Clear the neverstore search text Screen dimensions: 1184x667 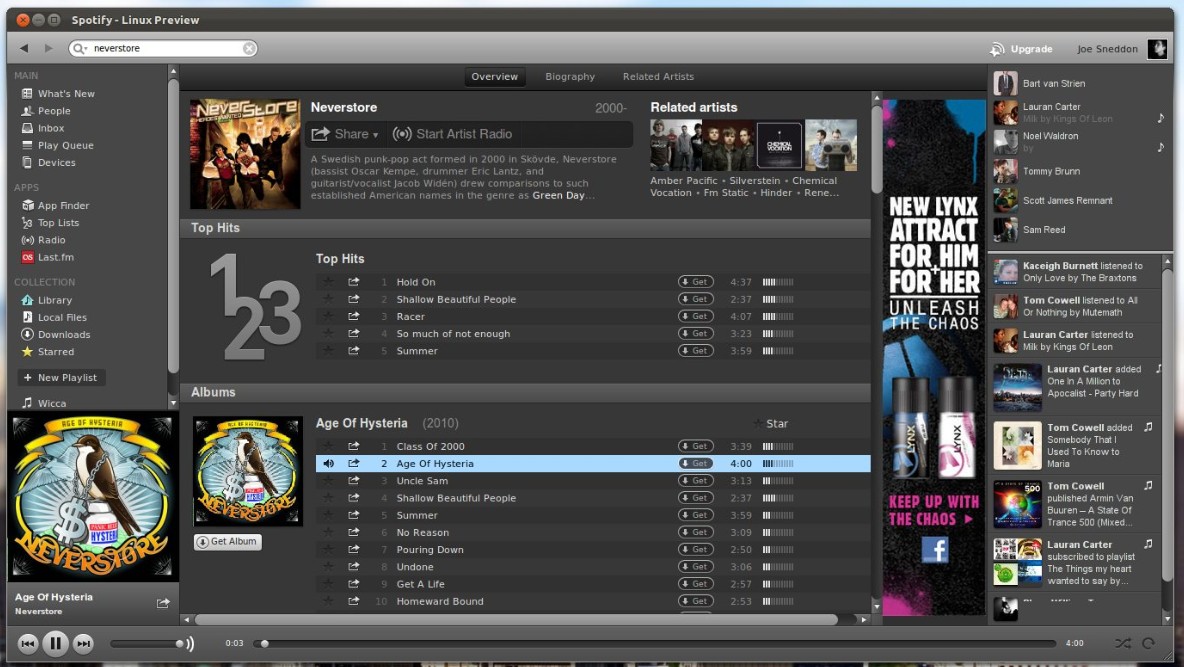pyautogui.click(x=248, y=48)
